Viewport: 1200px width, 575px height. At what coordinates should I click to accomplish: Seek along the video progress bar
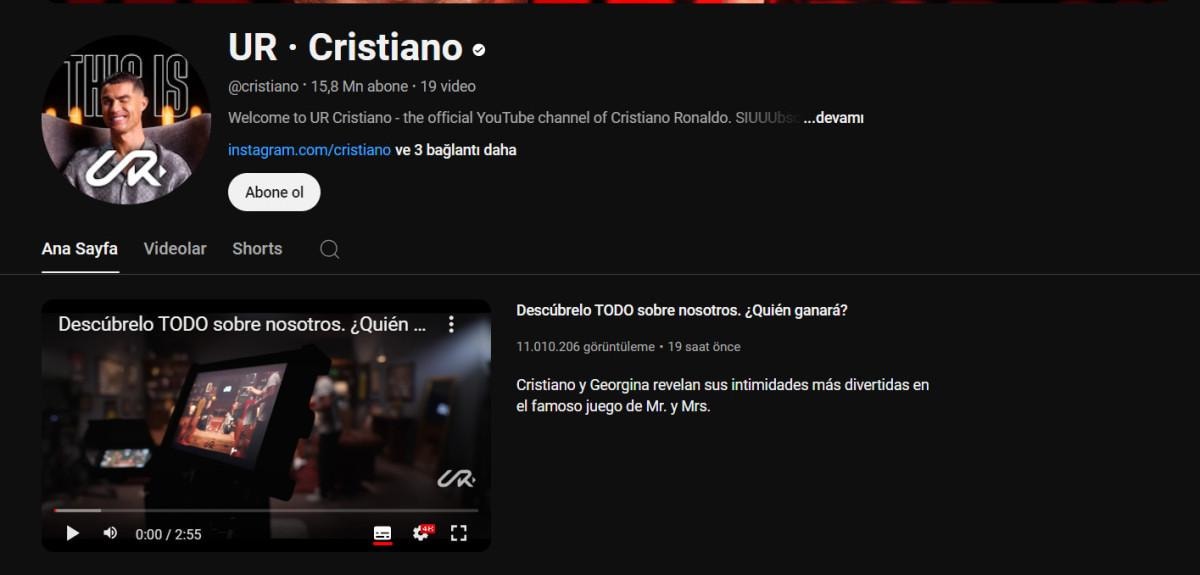click(266, 510)
